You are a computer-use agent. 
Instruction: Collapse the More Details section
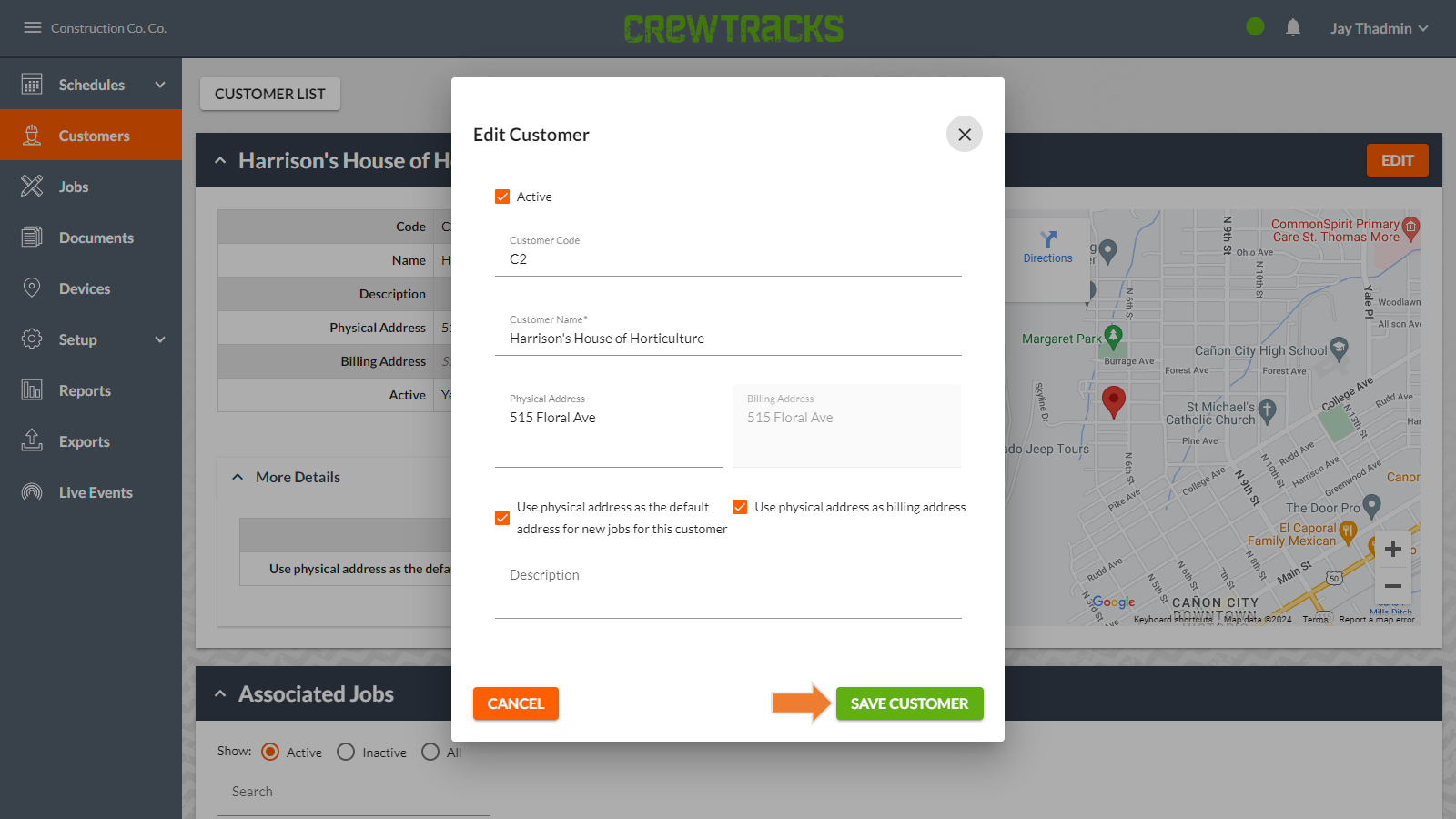point(238,477)
